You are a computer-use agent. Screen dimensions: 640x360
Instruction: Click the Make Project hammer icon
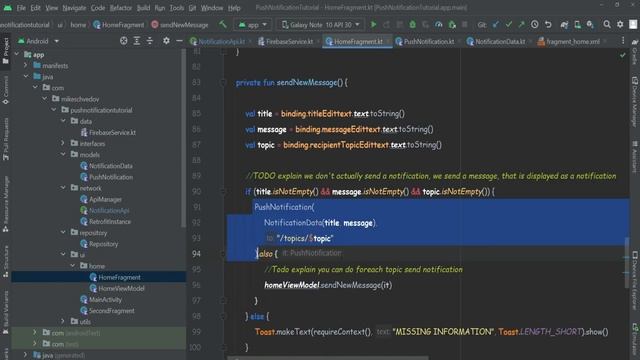(222, 24)
